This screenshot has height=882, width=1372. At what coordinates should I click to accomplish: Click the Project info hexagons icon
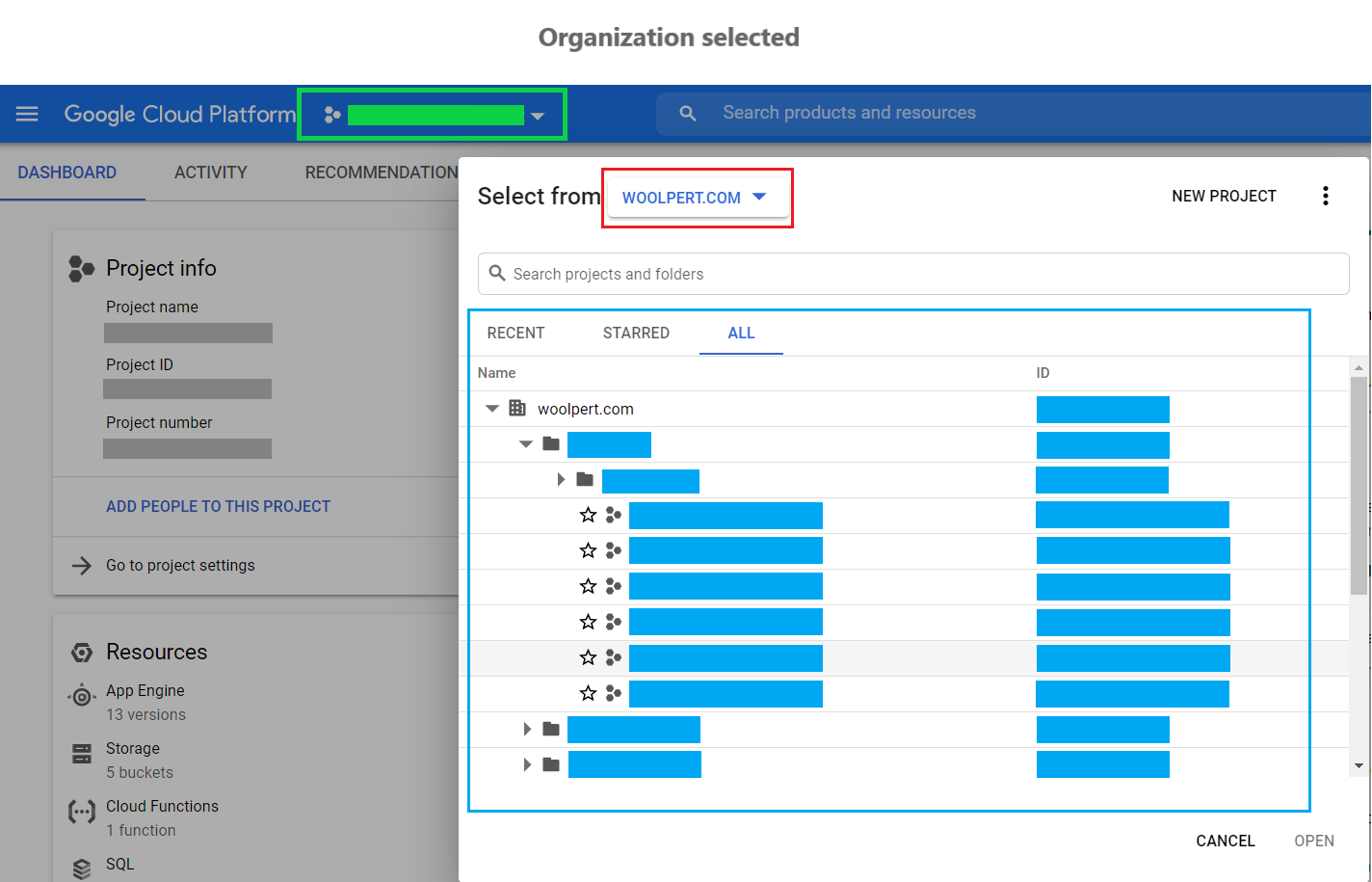(x=81, y=269)
